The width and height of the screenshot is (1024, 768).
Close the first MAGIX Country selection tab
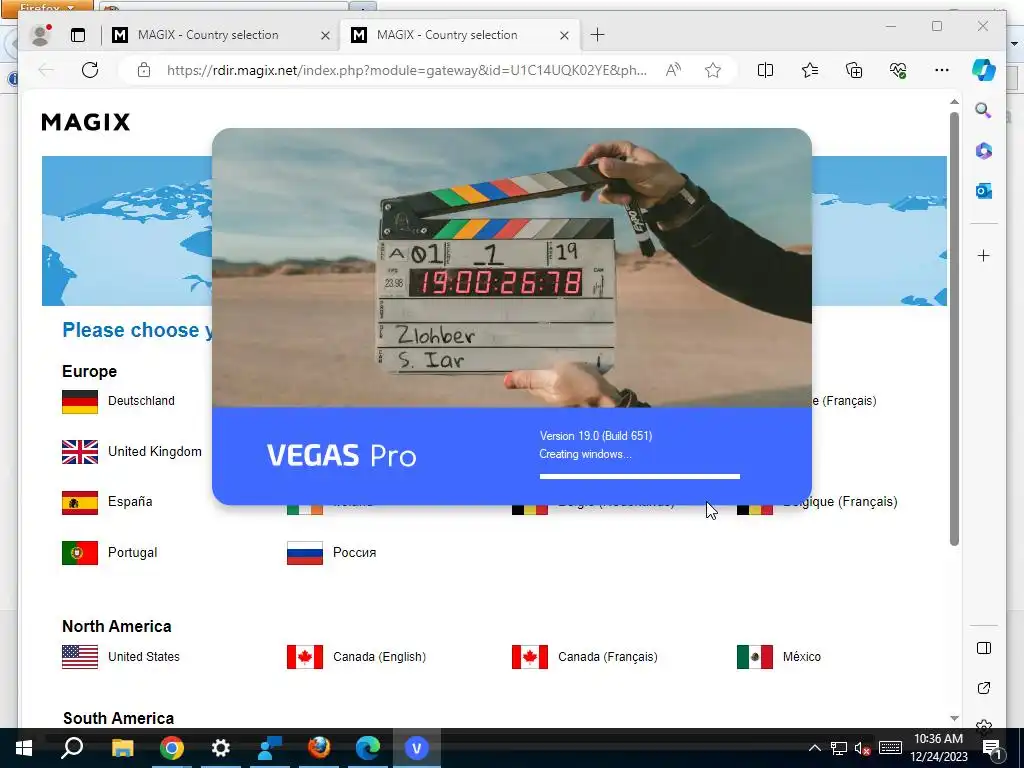click(x=325, y=35)
